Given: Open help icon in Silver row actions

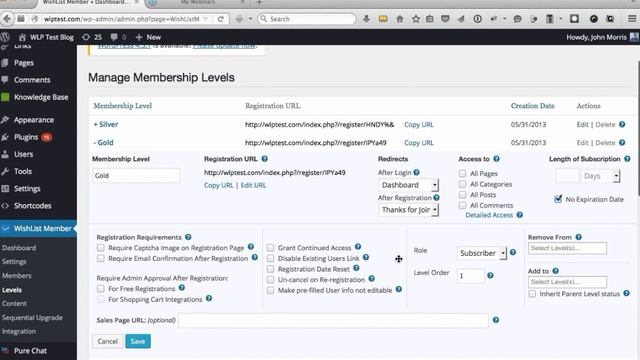Looking at the screenshot, I should [x=622, y=124].
